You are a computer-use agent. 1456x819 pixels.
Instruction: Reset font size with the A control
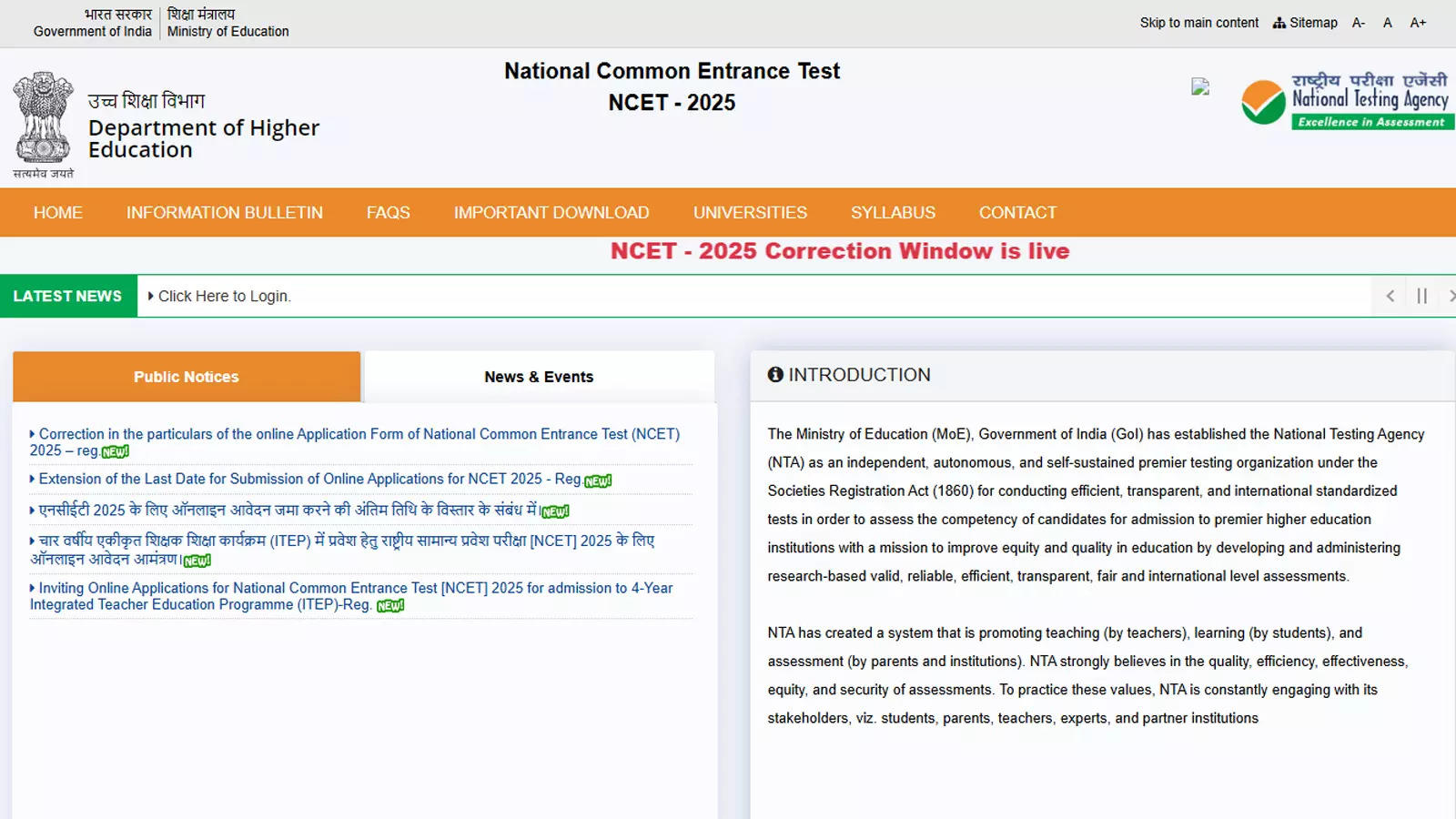(x=1388, y=22)
